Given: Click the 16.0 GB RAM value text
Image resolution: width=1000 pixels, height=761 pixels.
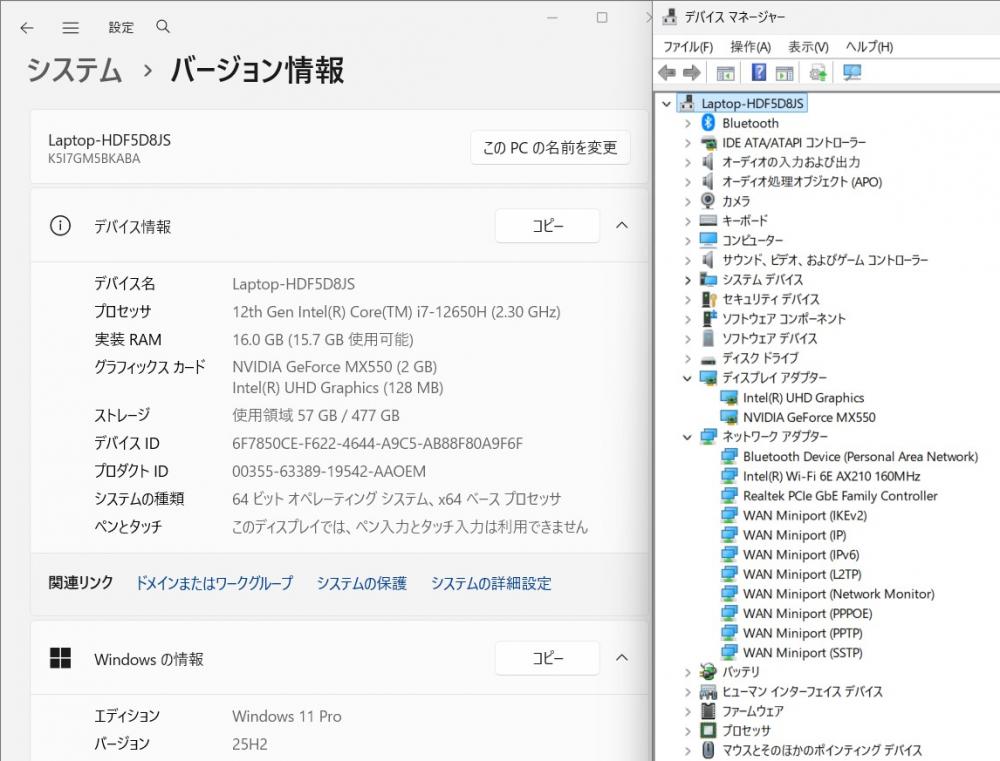Looking at the screenshot, I should coord(323,340).
